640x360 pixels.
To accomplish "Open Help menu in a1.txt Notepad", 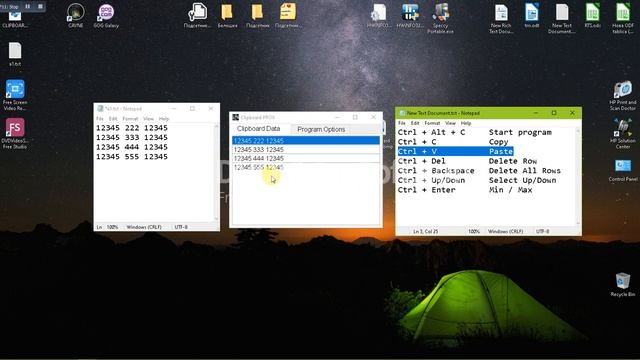I will (x=164, y=119).
